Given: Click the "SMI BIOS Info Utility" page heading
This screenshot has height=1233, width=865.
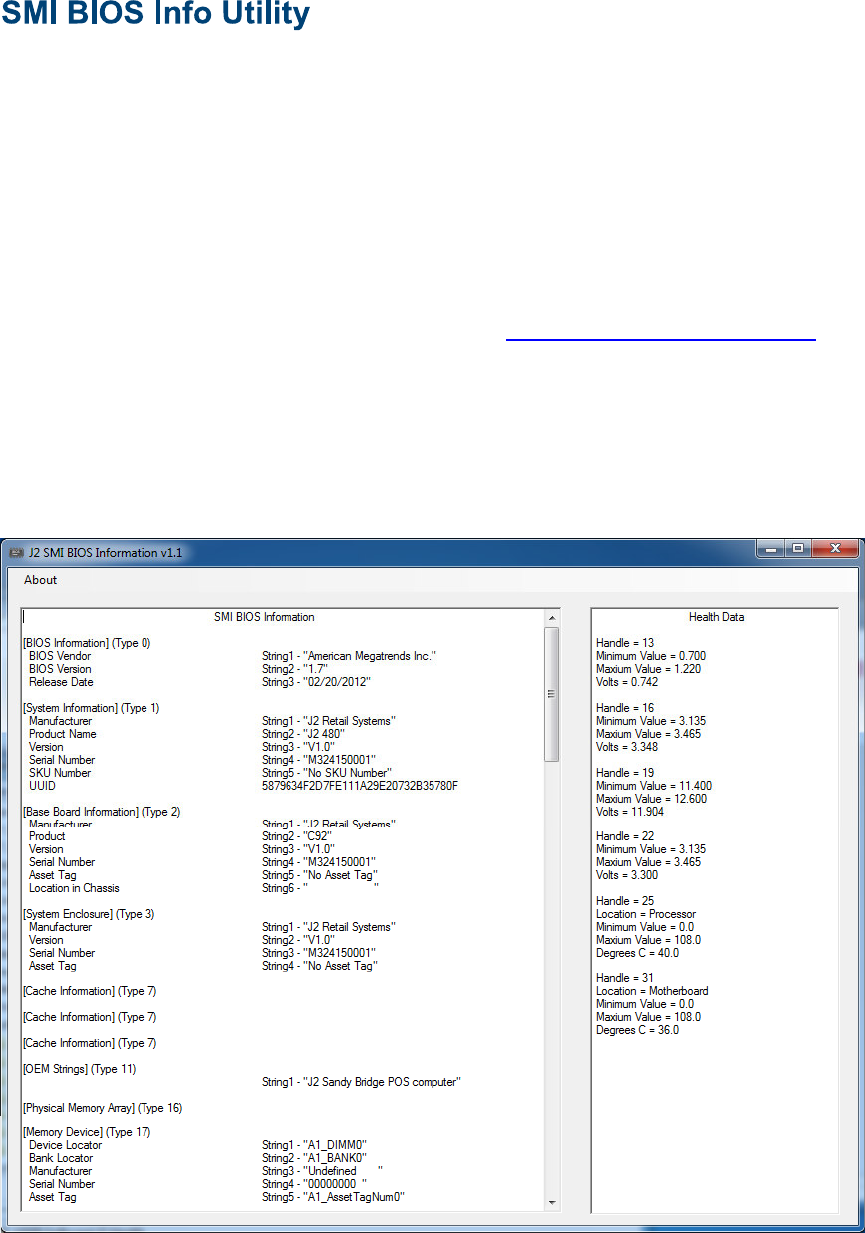Looking at the screenshot, I should [x=155, y=14].
